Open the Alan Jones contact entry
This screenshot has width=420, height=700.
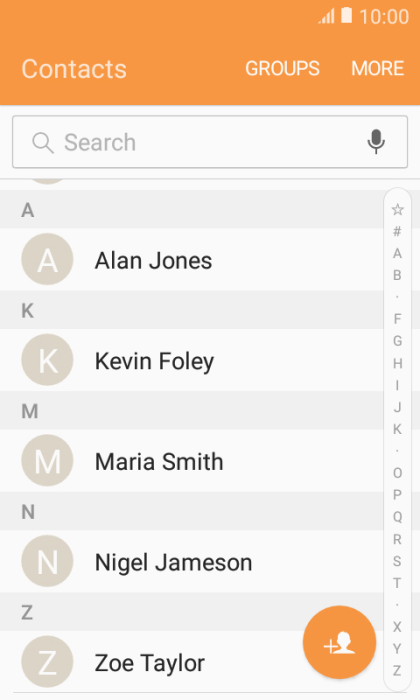(x=192, y=259)
